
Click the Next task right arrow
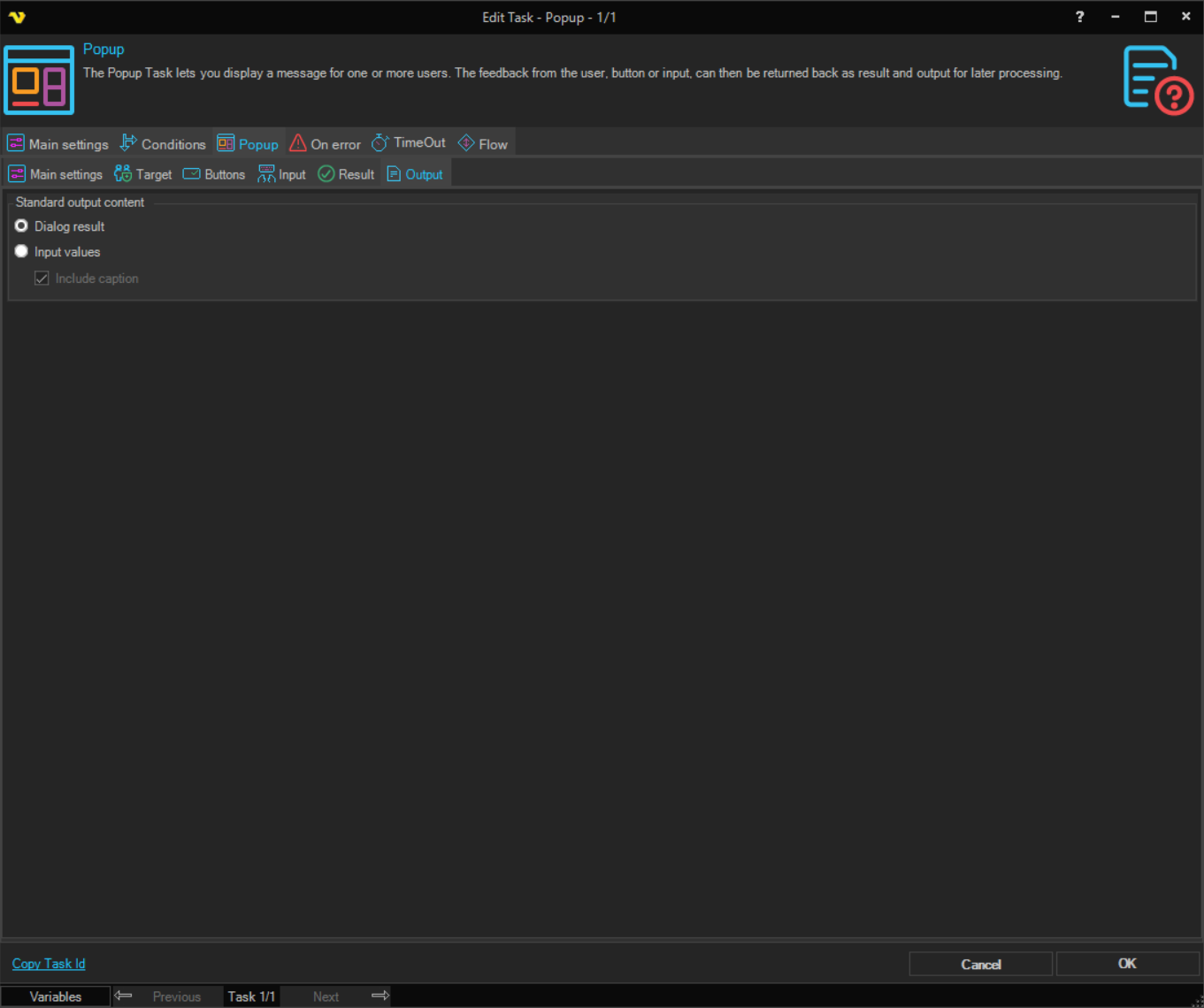point(380,997)
